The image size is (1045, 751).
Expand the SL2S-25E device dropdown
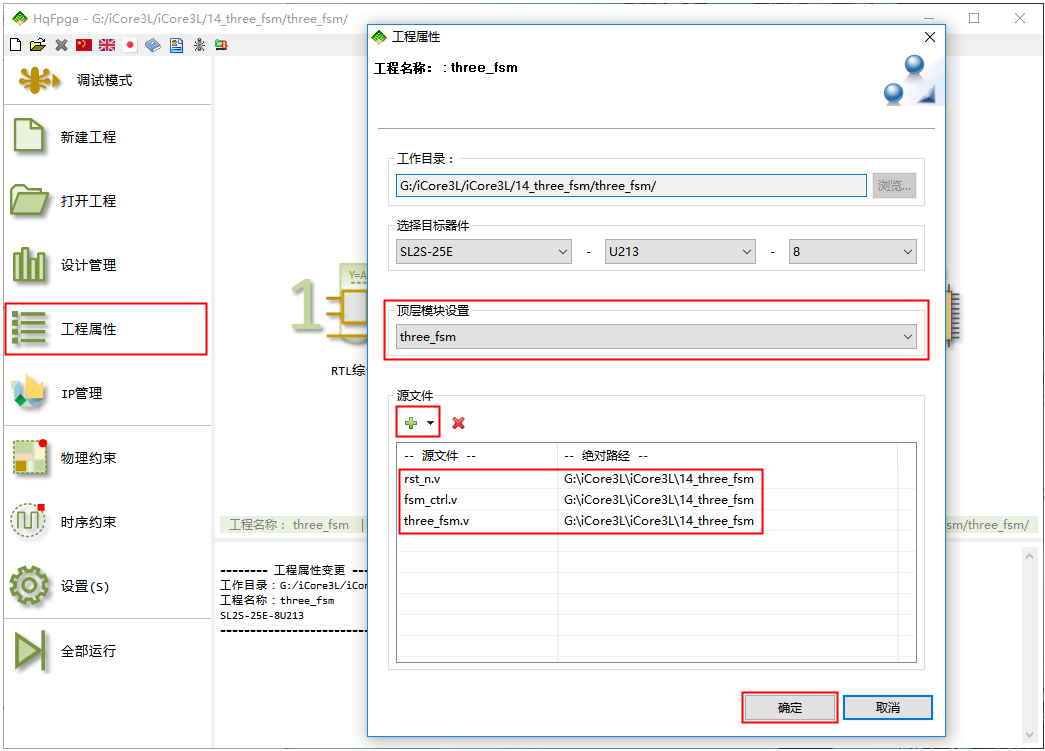(x=484, y=252)
